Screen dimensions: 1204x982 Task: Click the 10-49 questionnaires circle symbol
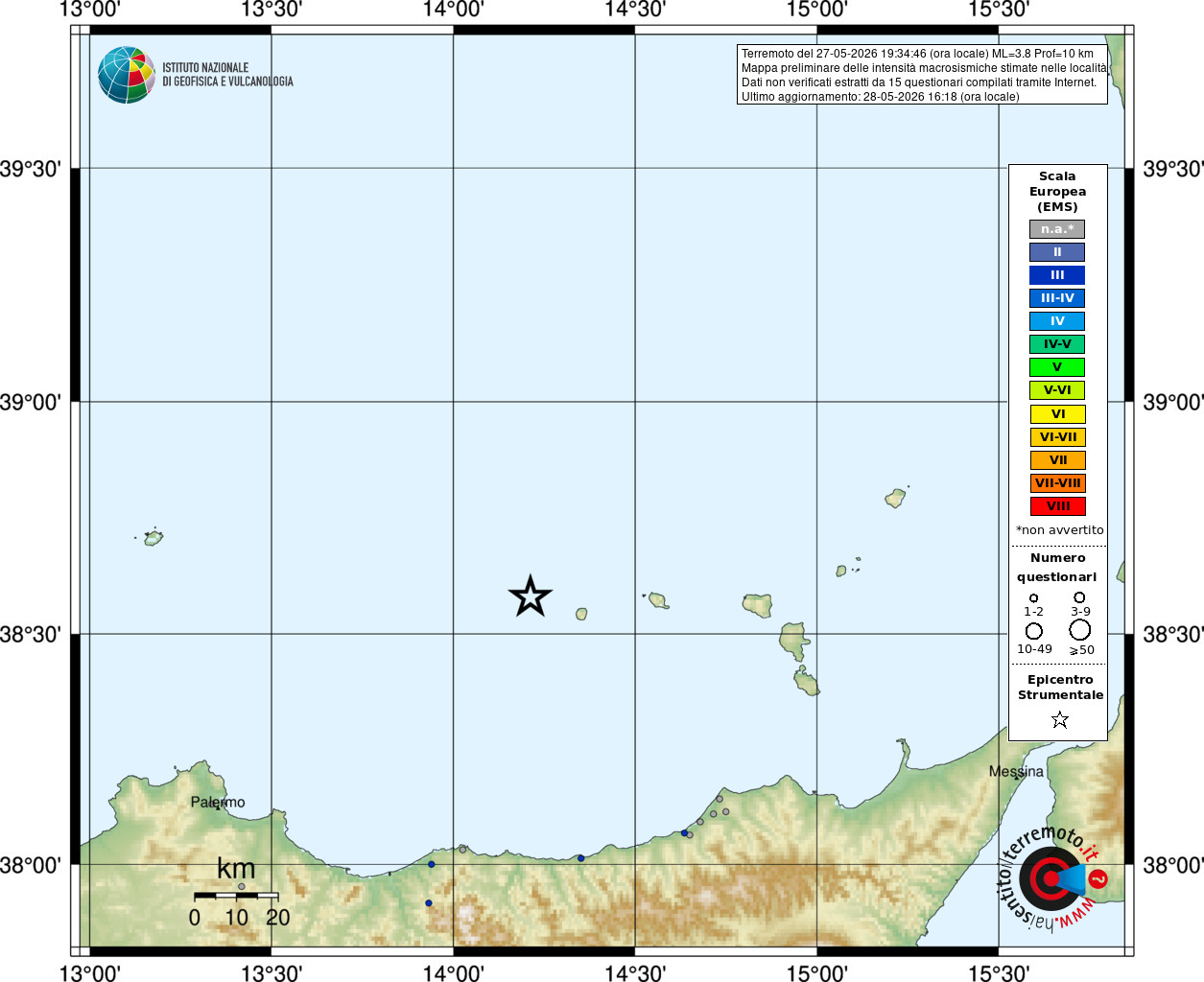1034,631
